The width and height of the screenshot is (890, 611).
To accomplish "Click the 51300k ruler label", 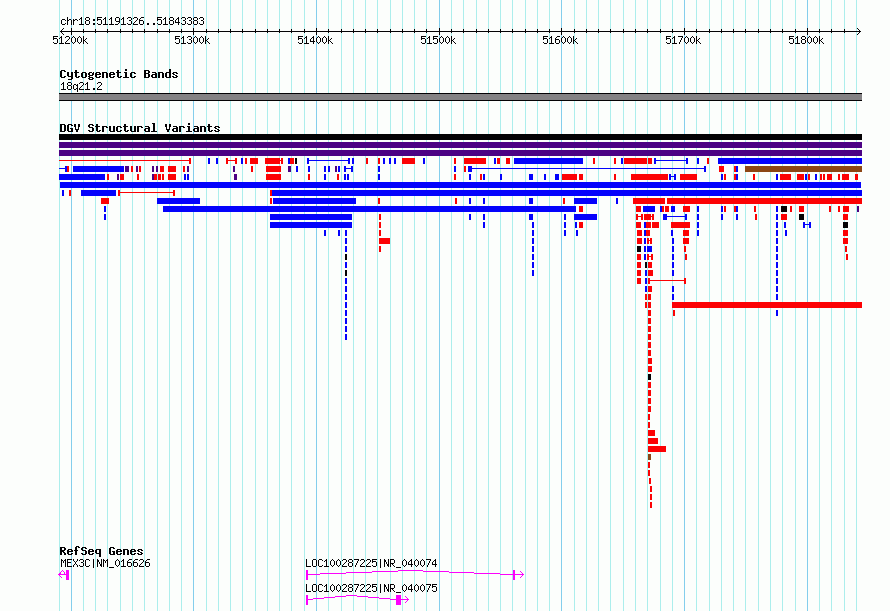I will coord(192,40).
